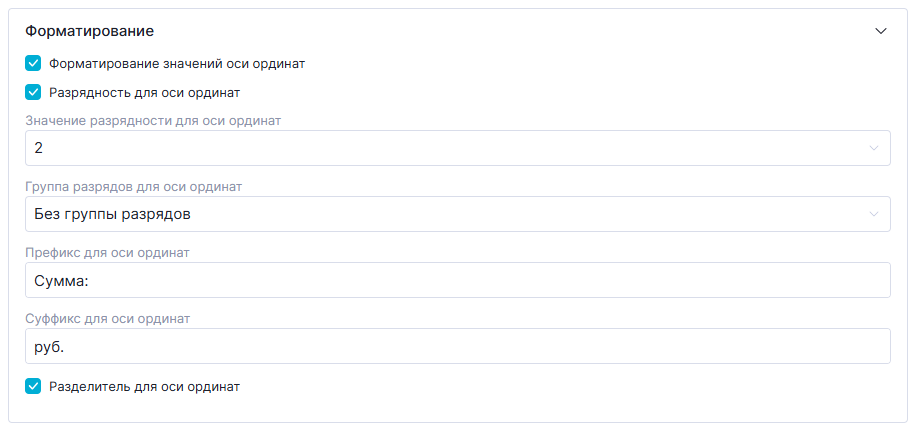Click the Форматирование значений оси ординат label text
Screen dimensions: 912x434
[x=177, y=63]
